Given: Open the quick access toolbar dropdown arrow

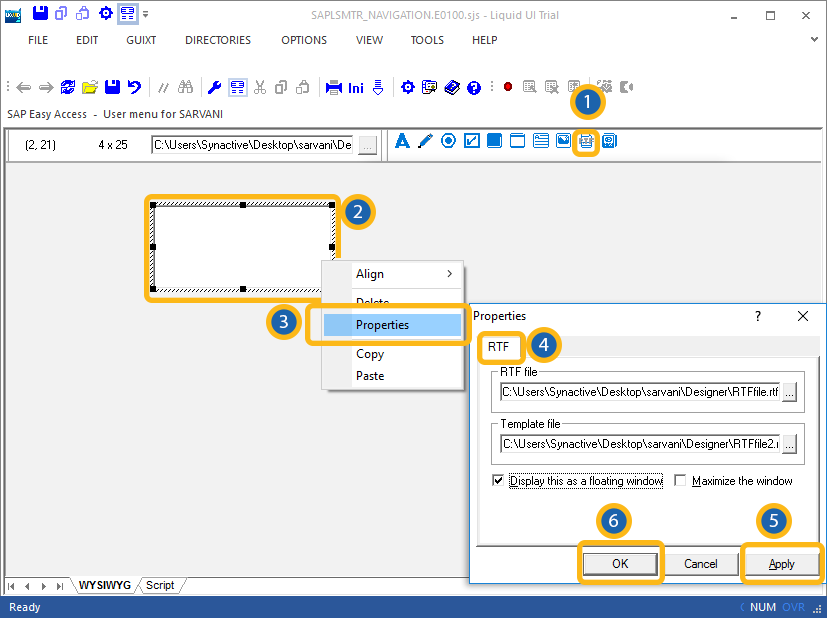Looking at the screenshot, I should (146, 14).
